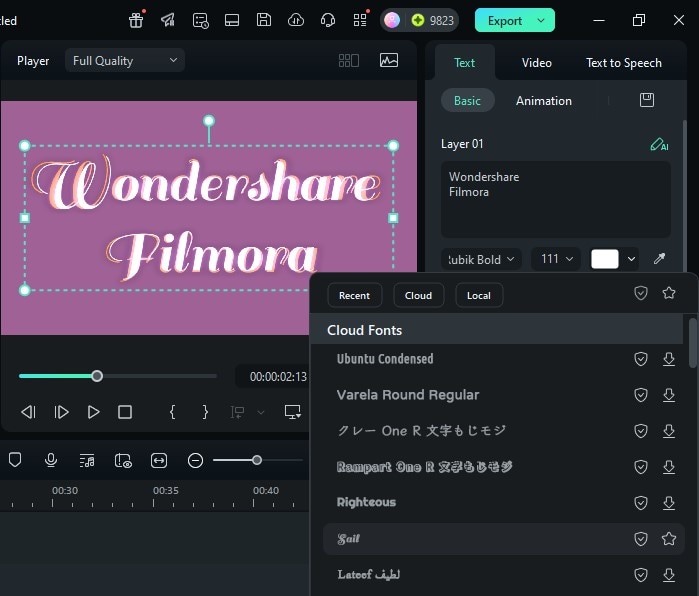
Task: Click the colorful AI avatar icon
Action: coord(392,20)
